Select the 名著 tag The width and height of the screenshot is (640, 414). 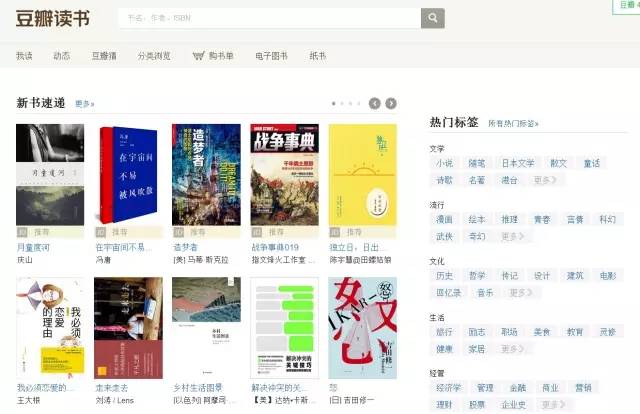pyautogui.click(x=477, y=180)
